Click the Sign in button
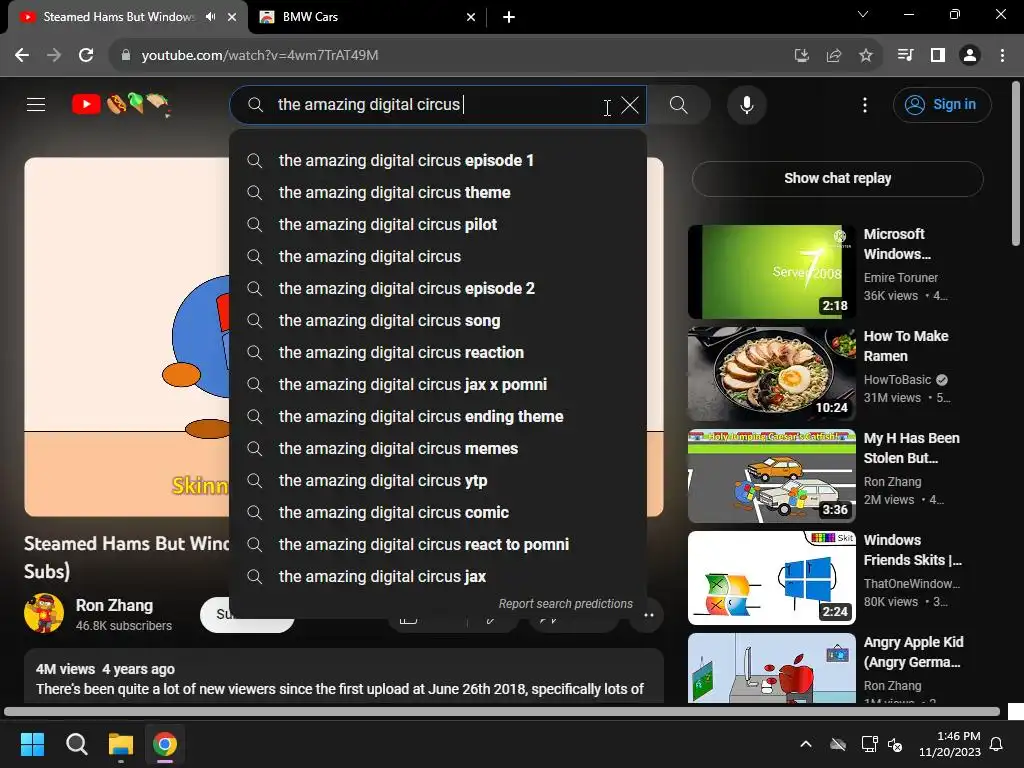The image size is (1024, 768). [942, 104]
